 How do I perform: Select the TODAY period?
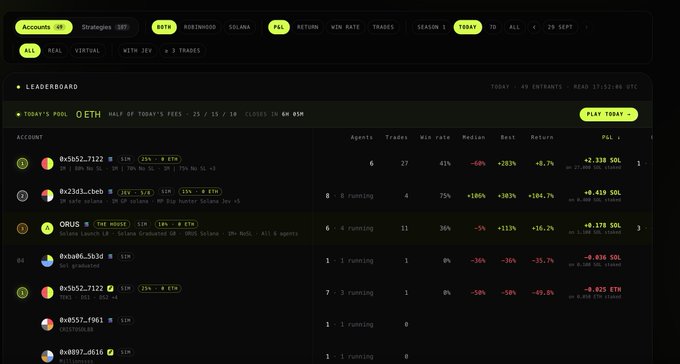click(x=468, y=27)
